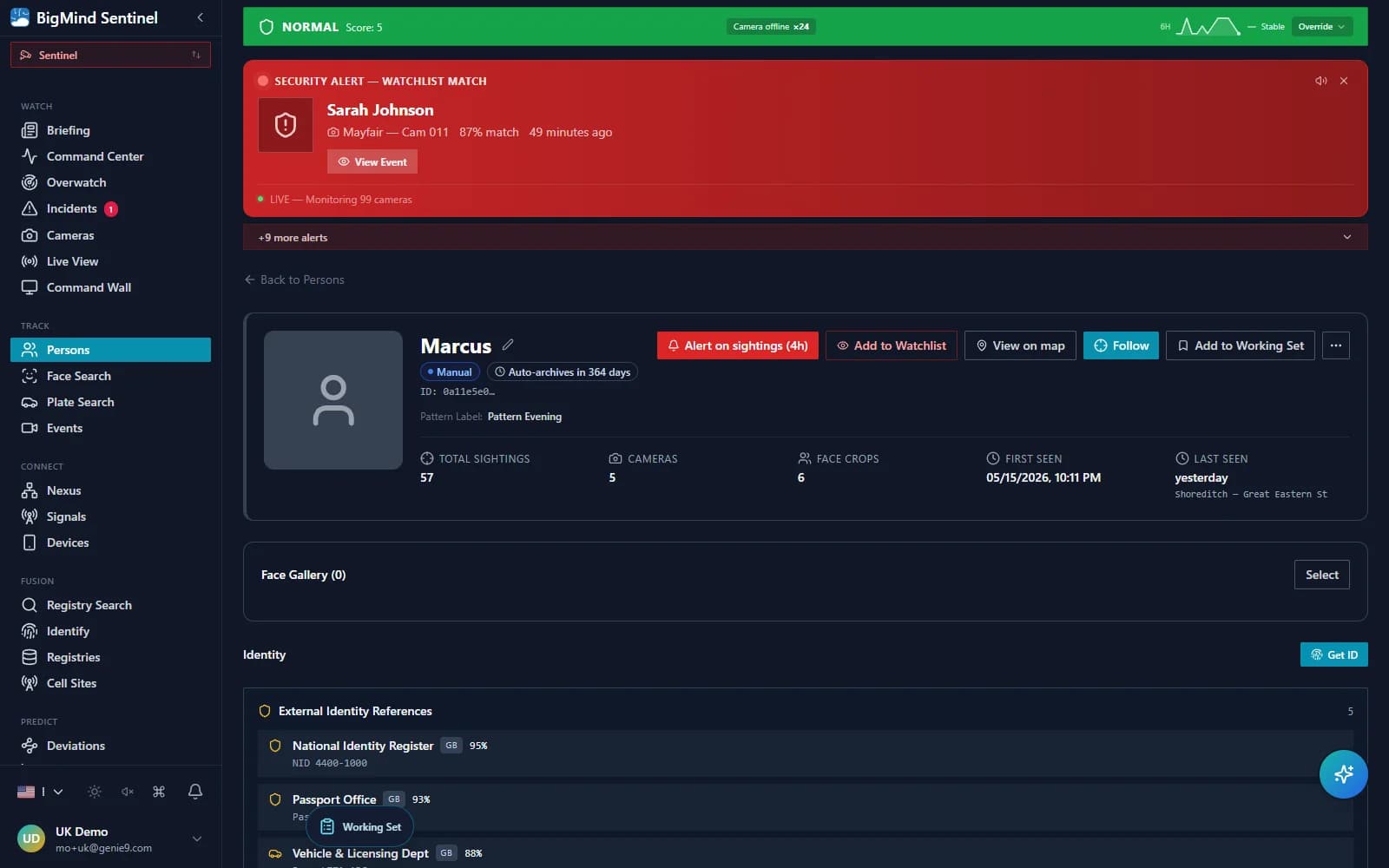This screenshot has height=868, width=1389.
Task: Open Live View
Action: 110,261
